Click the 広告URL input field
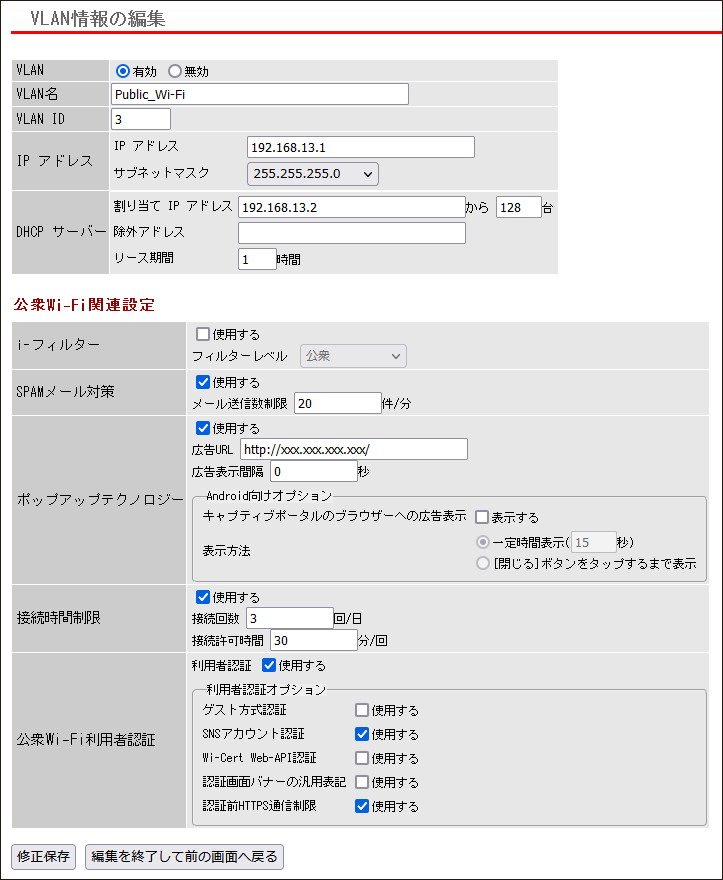Viewport: 723px width, 880px height. point(354,449)
